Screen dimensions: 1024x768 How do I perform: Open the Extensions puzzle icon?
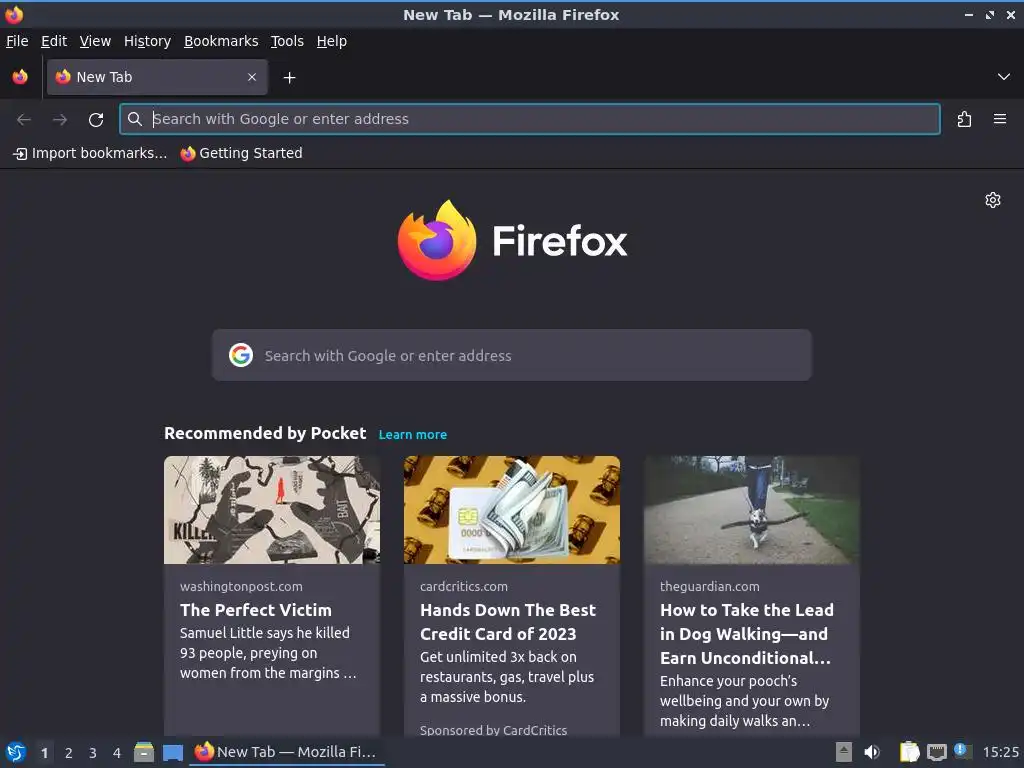coord(964,120)
